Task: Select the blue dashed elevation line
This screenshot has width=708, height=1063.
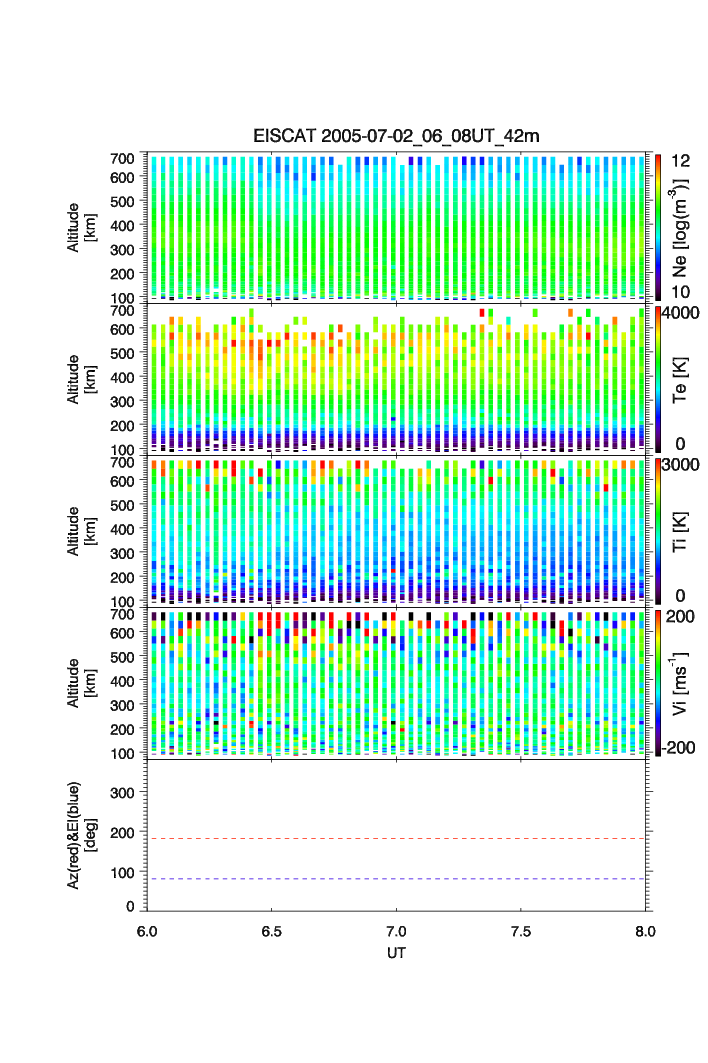Action: click(397, 879)
